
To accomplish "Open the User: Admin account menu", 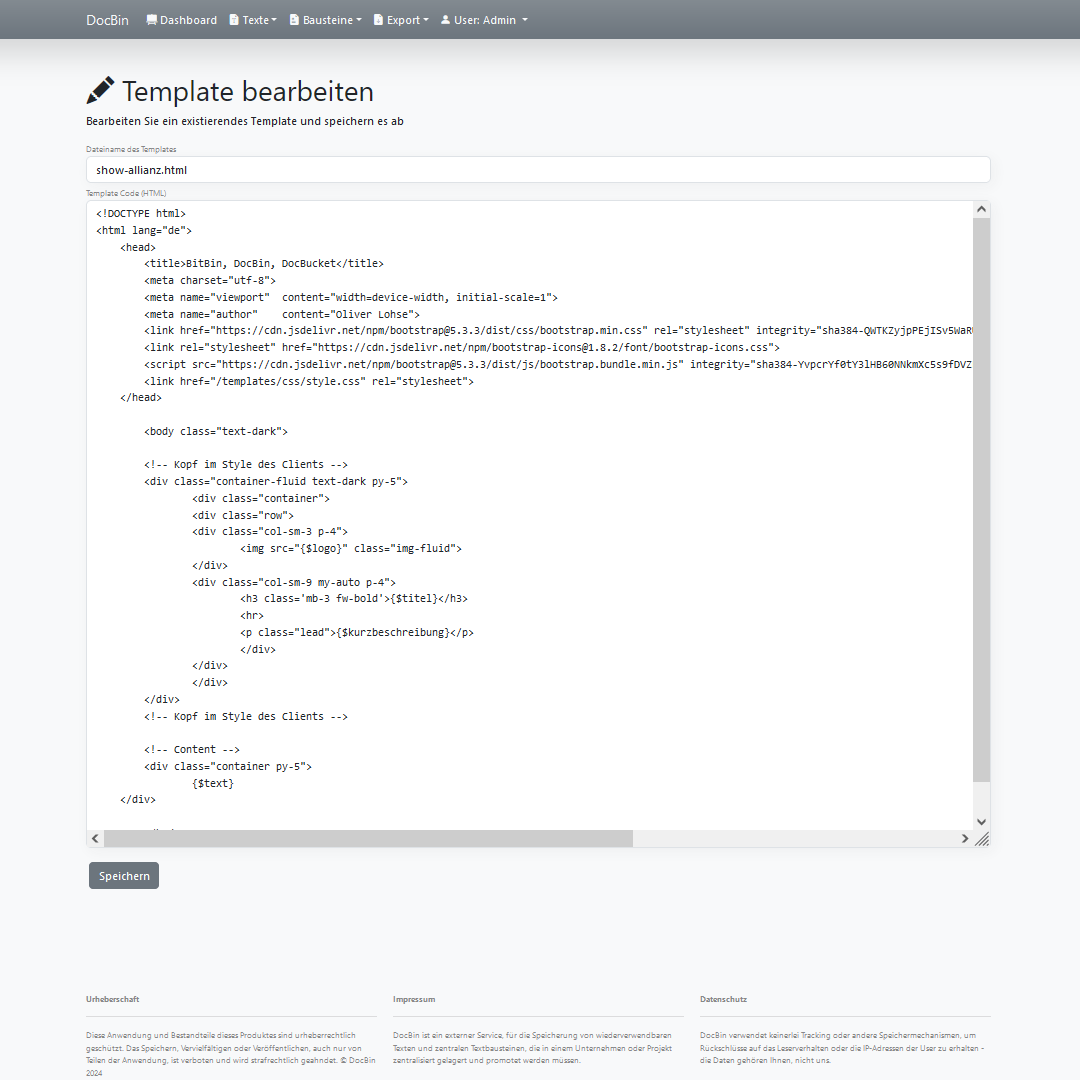I will coord(490,20).
